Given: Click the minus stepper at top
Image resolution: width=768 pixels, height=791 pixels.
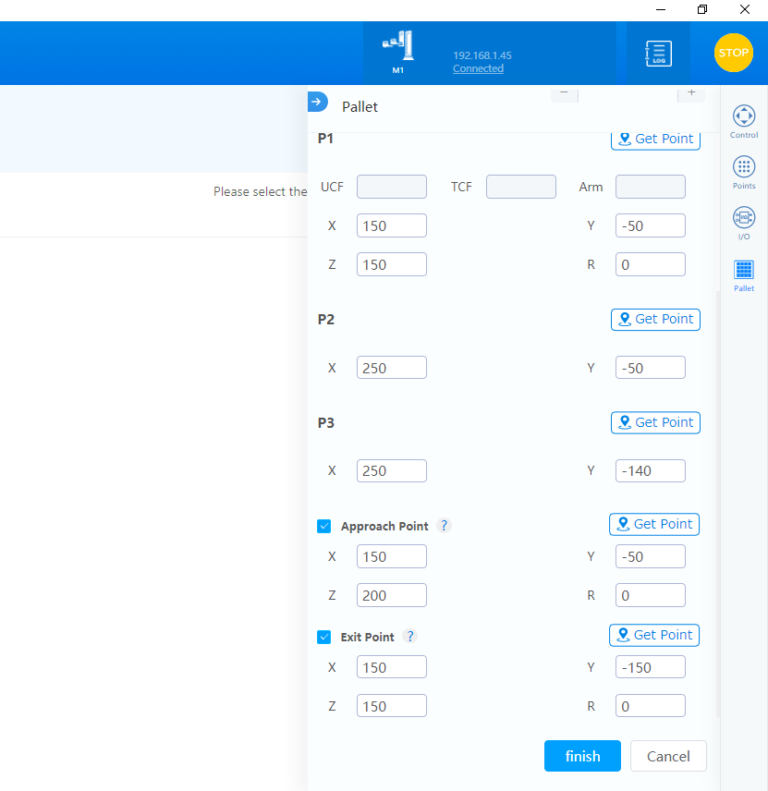Looking at the screenshot, I should coord(564,92).
